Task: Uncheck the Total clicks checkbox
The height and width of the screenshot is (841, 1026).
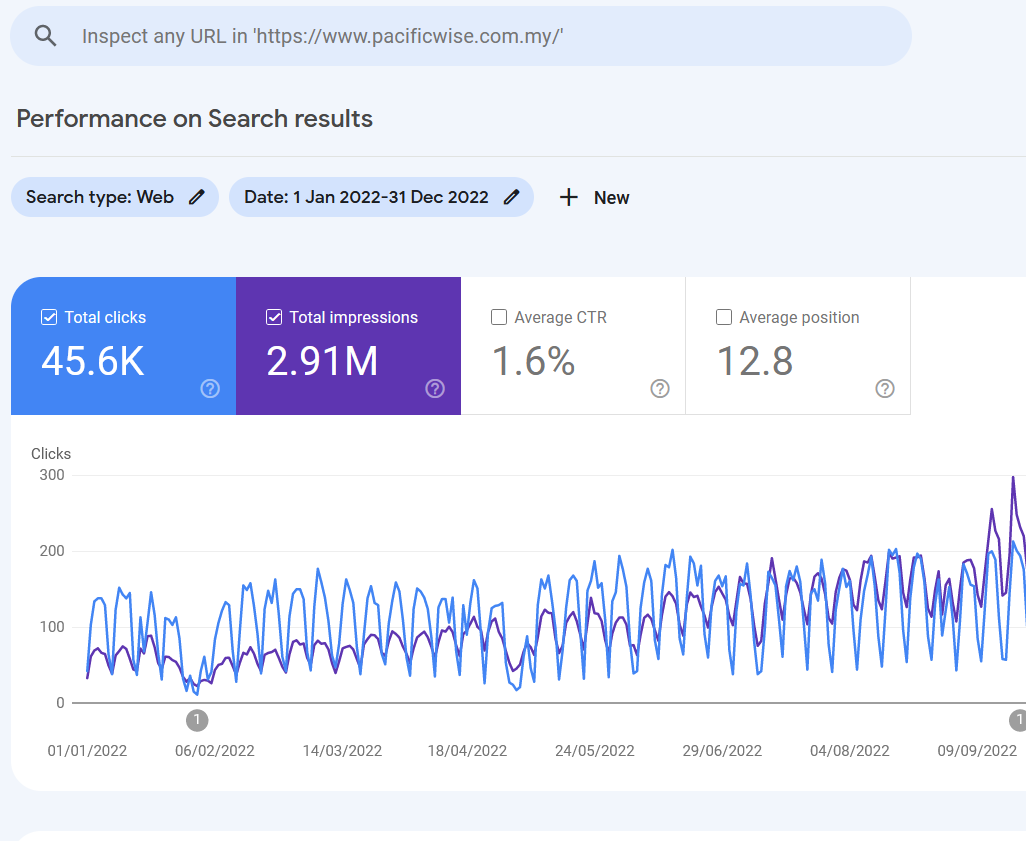Action: click(49, 317)
